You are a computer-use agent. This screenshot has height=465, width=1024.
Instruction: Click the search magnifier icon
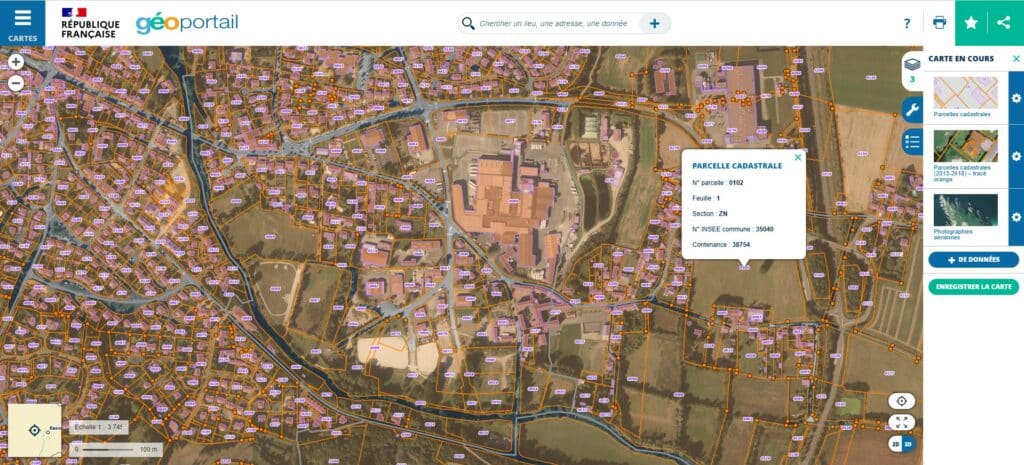coord(467,23)
